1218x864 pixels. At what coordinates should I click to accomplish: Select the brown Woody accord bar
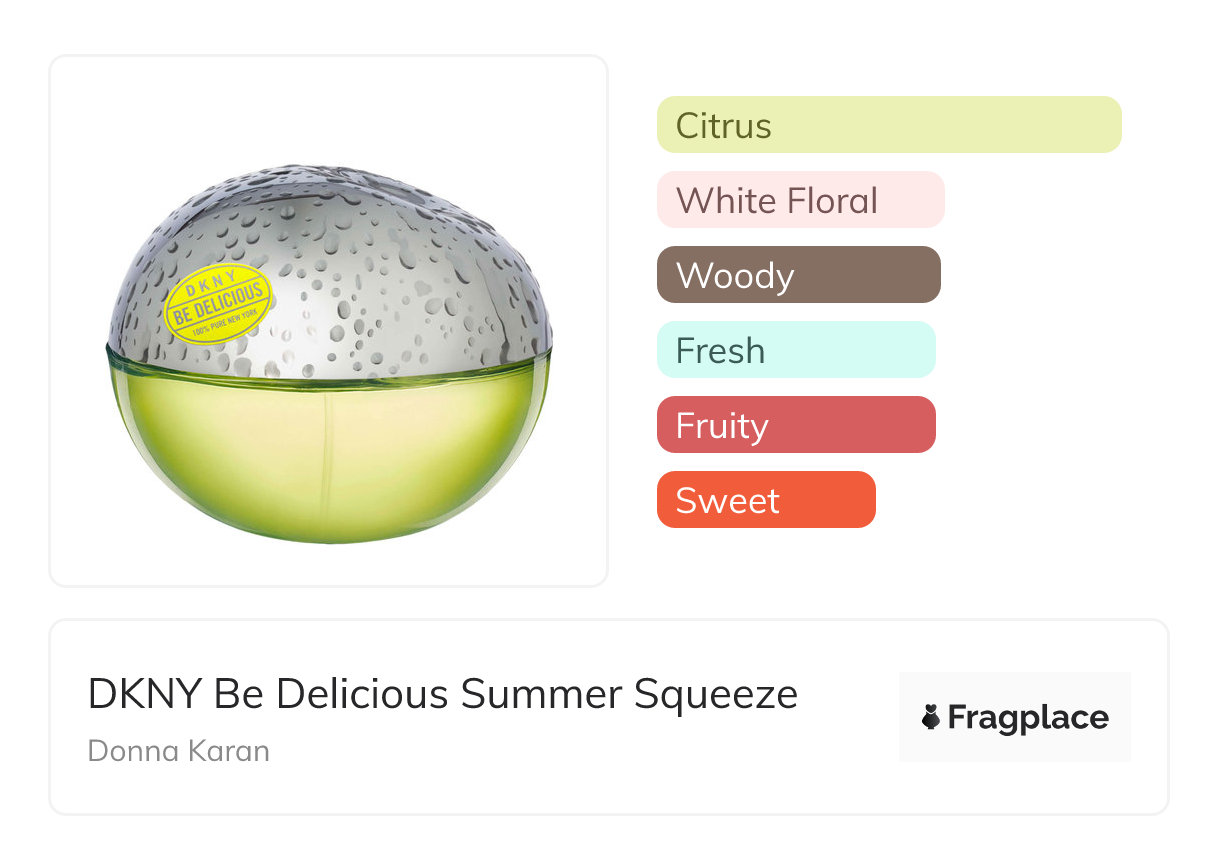pos(798,275)
